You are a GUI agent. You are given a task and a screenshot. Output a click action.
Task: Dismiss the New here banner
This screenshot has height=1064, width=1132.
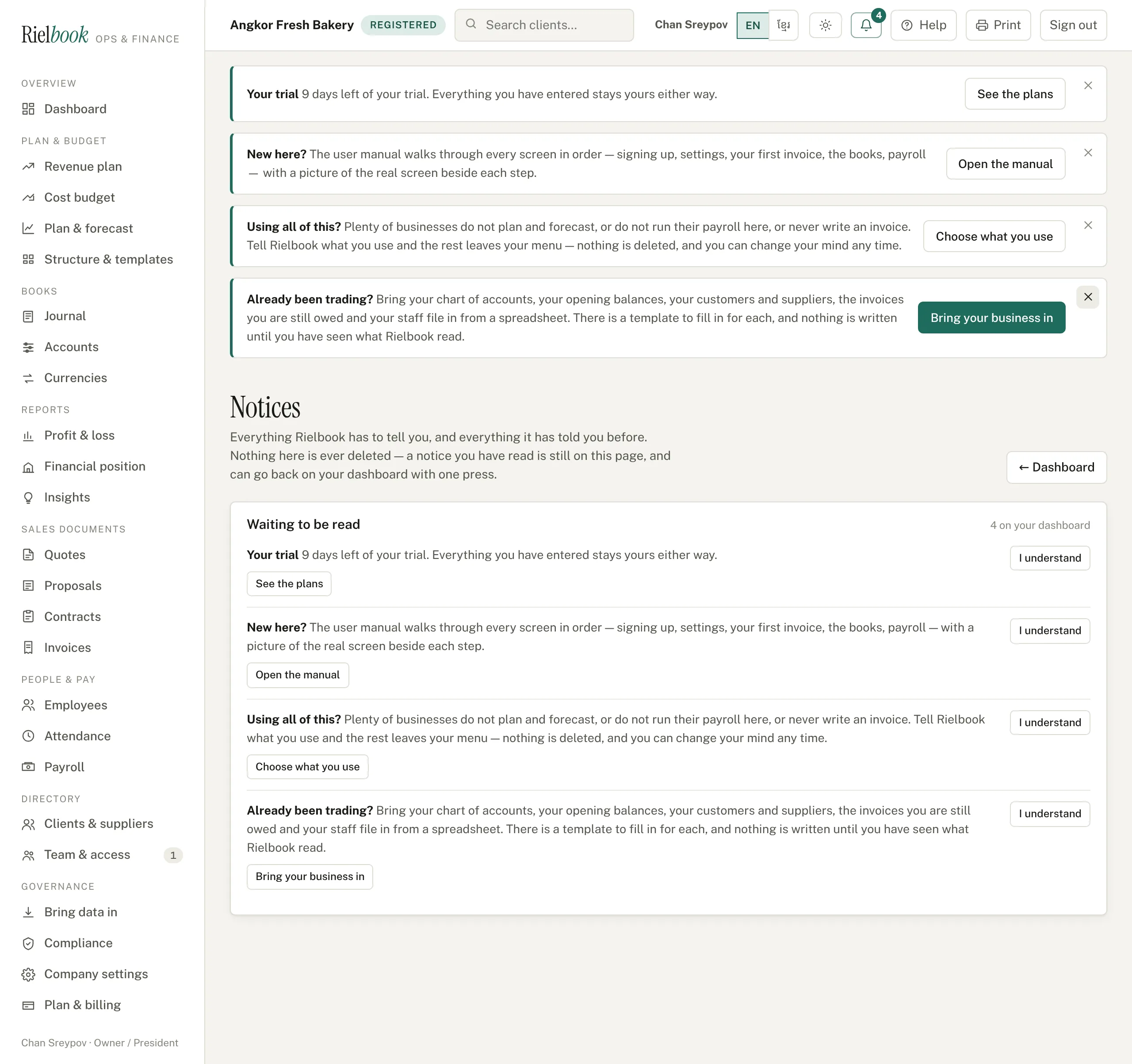[1088, 153]
